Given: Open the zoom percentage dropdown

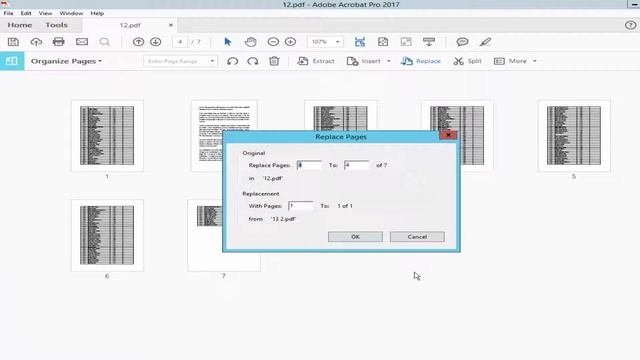Looking at the screenshot, I should (x=338, y=42).
